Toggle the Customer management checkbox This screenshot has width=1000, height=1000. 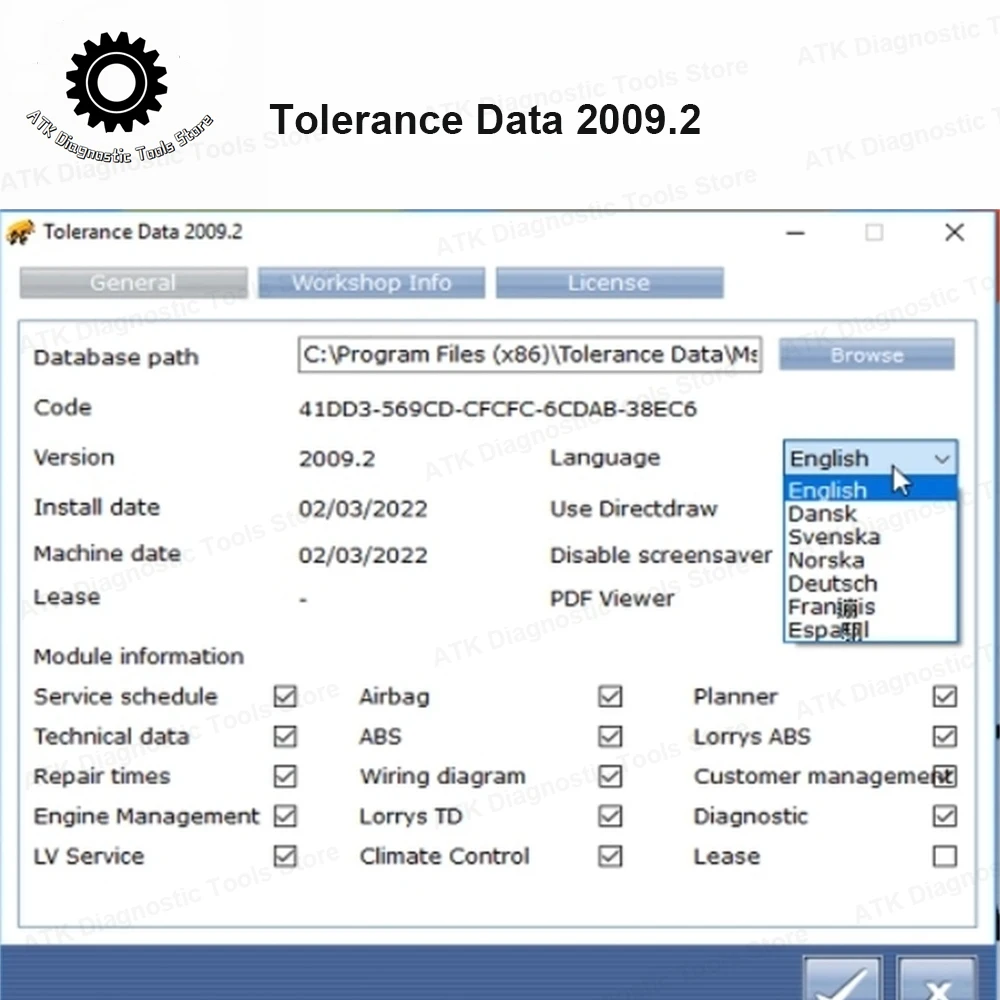tap(945, 776)
